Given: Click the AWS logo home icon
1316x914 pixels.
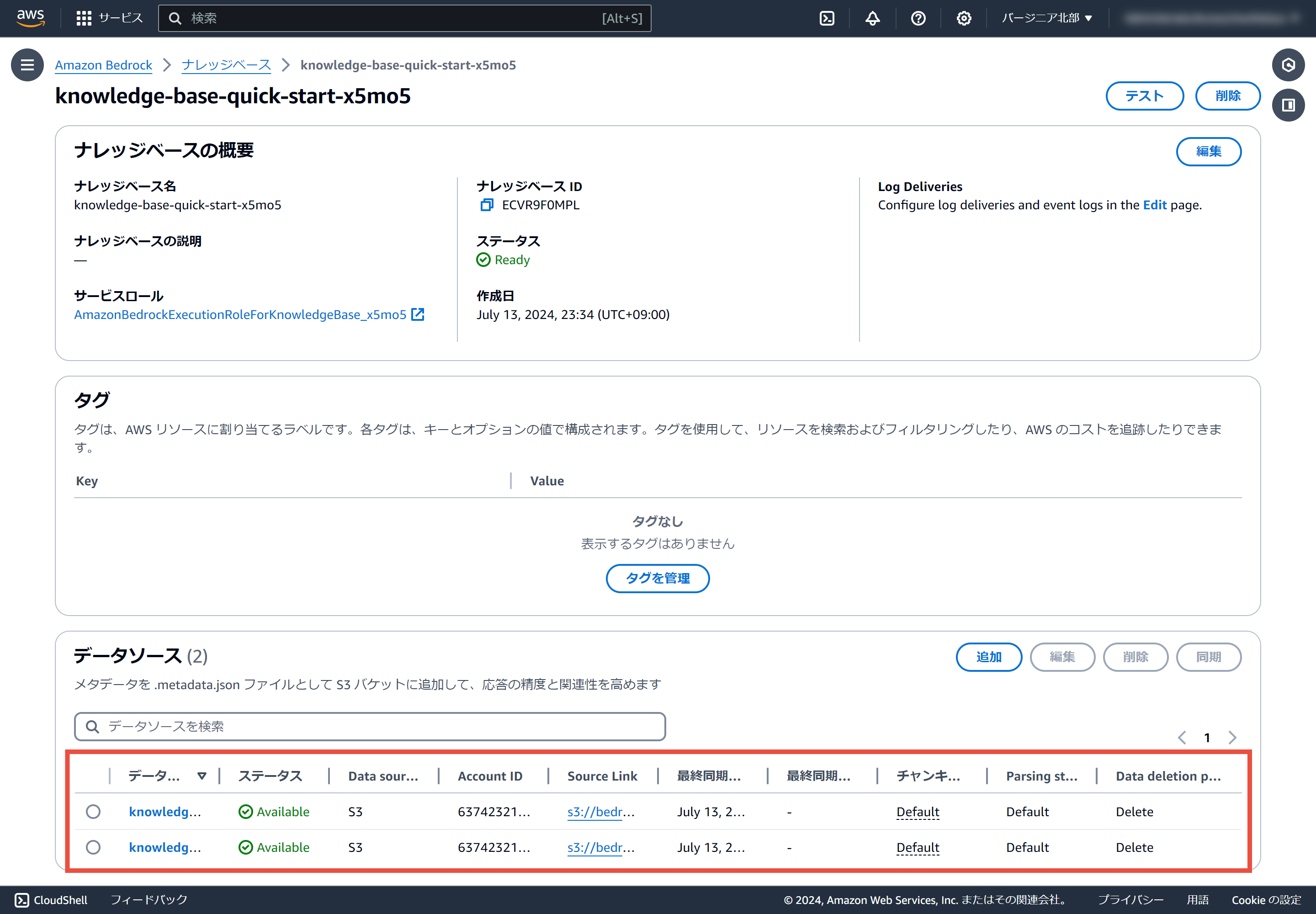Looking at the screenshot, I should [x=30, y=18].
